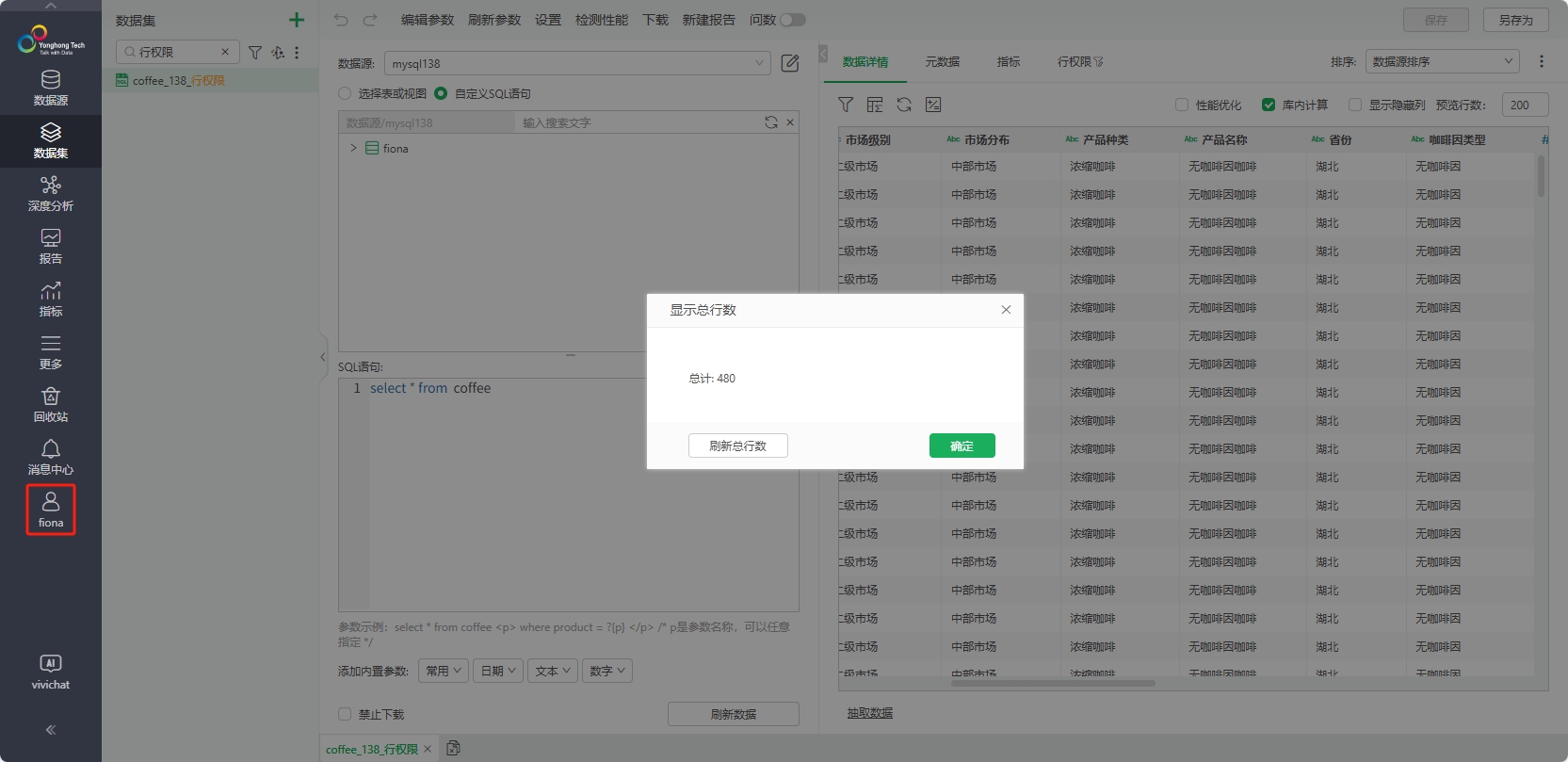Open the 回收站 recycle bin
The image size is (1568, 762).
coord(51,404)
